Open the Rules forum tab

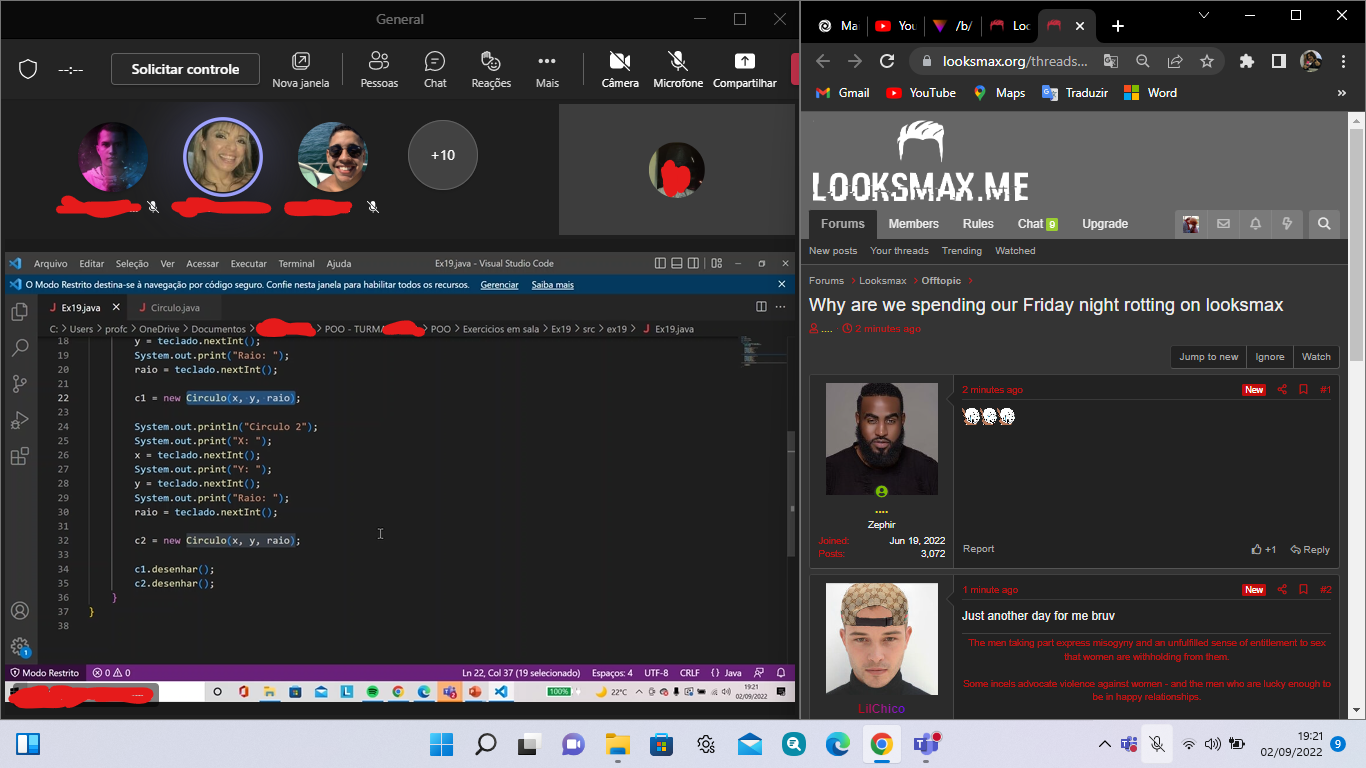tap(978, 224)
